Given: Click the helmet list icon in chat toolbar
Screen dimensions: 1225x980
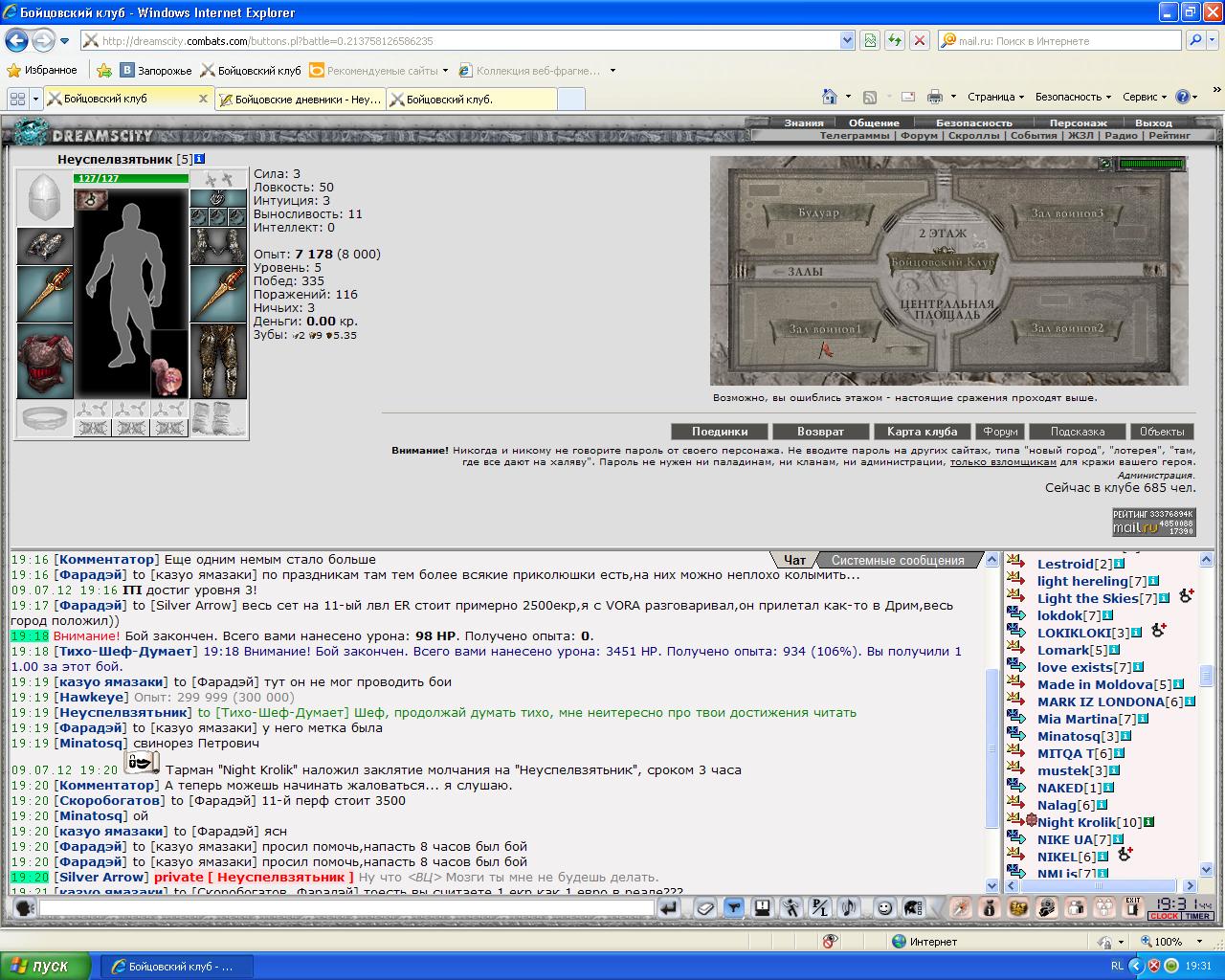Looking at the screenshot, I should pos(914,907).
